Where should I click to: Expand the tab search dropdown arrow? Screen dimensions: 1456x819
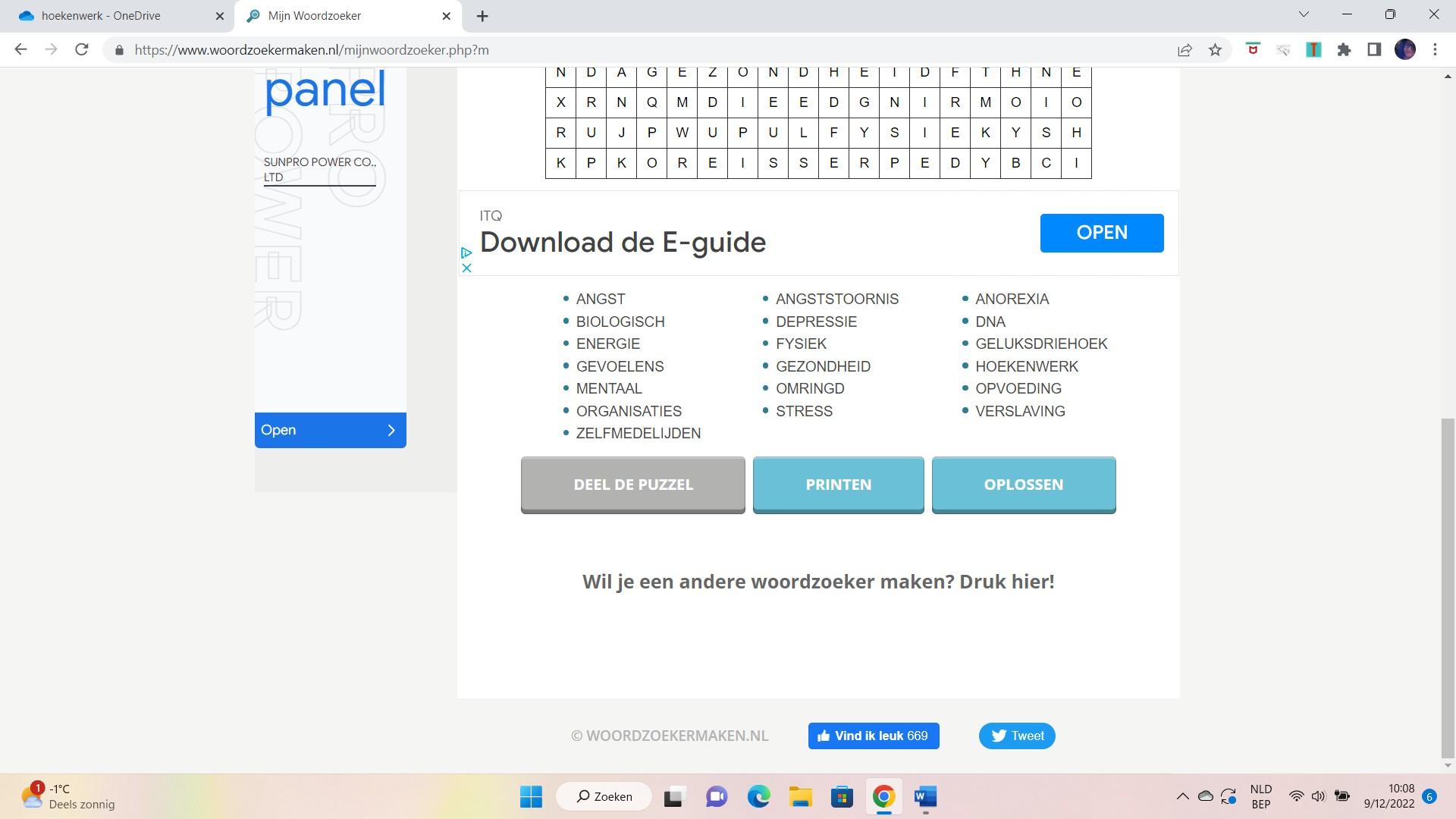(x=1304, y=14)
